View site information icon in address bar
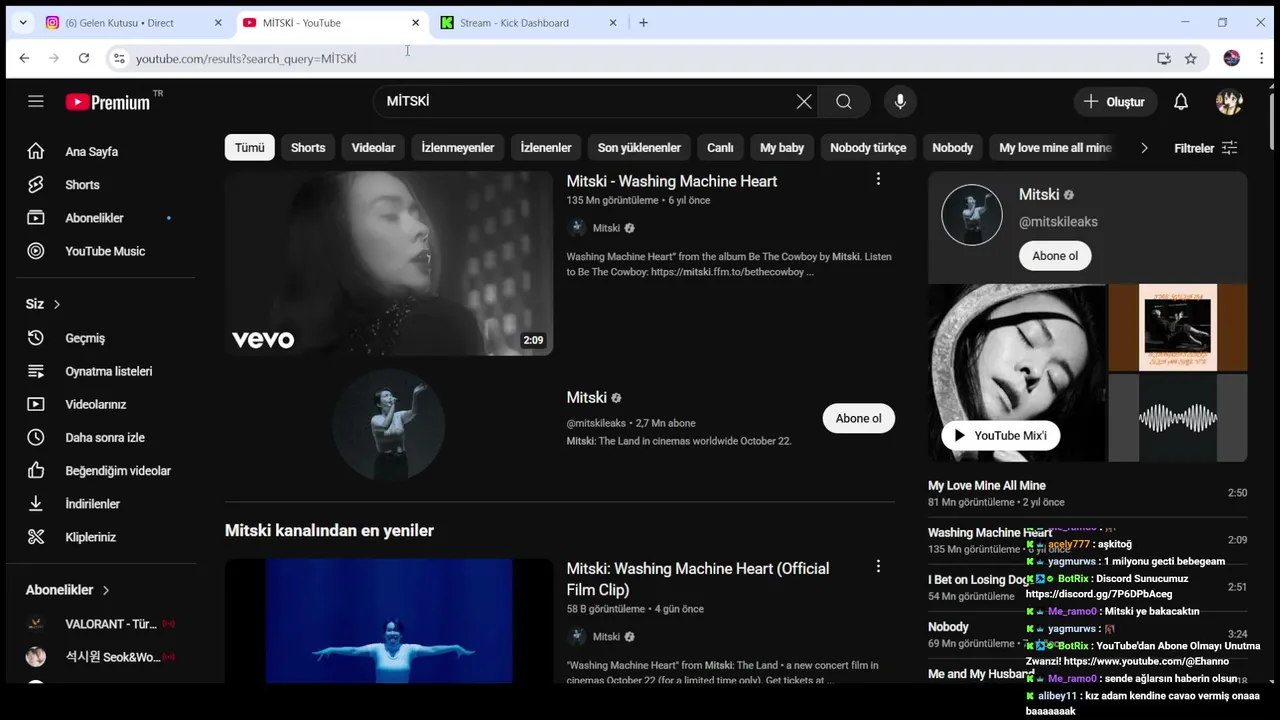The image size is (1280, 720). [119, 58]
